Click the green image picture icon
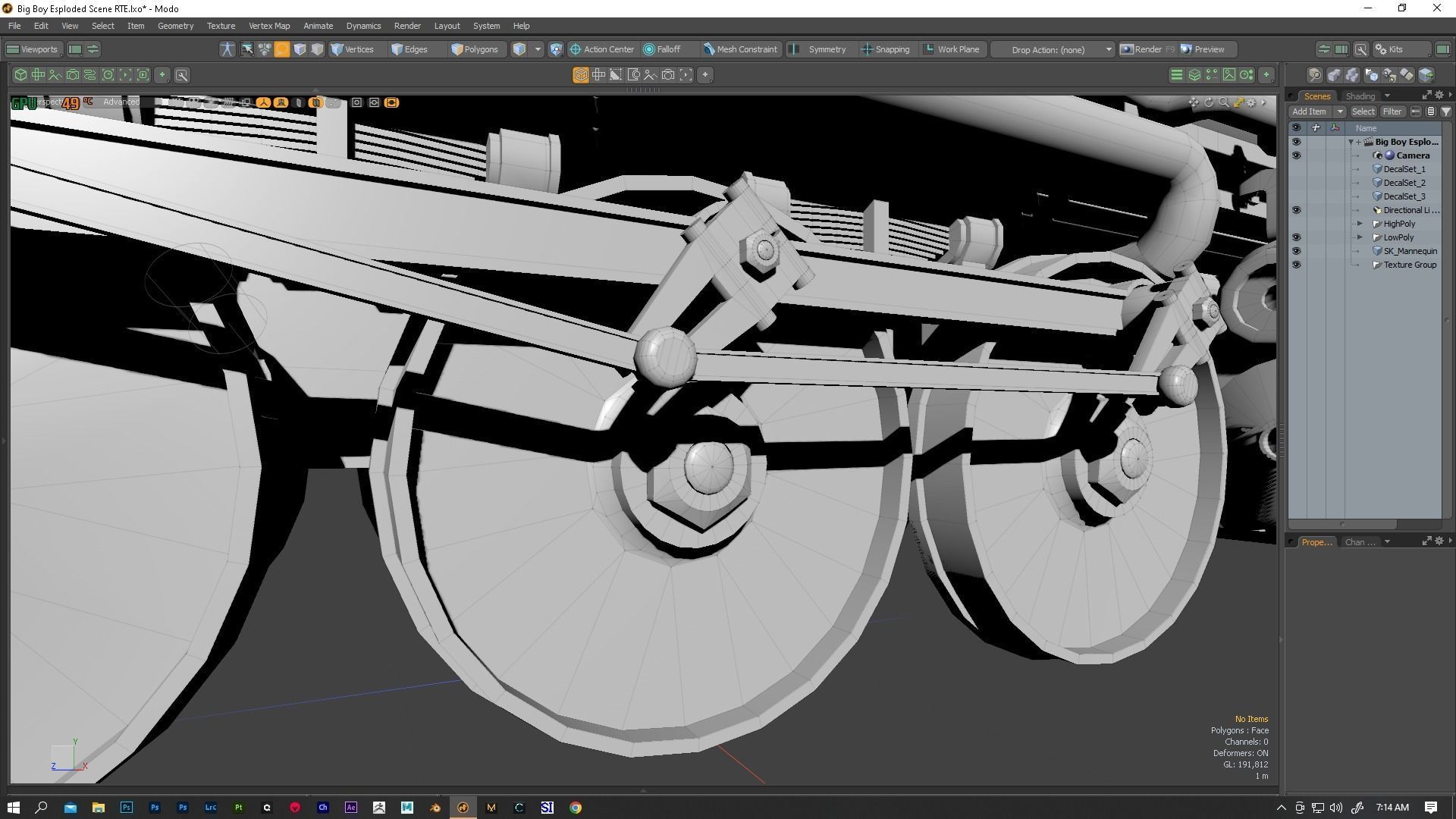Image resolution: width=1456 pixels, height=819 pixels. [1228, 75]
